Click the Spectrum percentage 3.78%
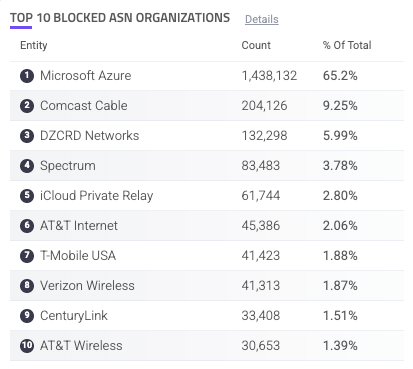Viewport: 413px width, 369px height. tap(340, 166)
